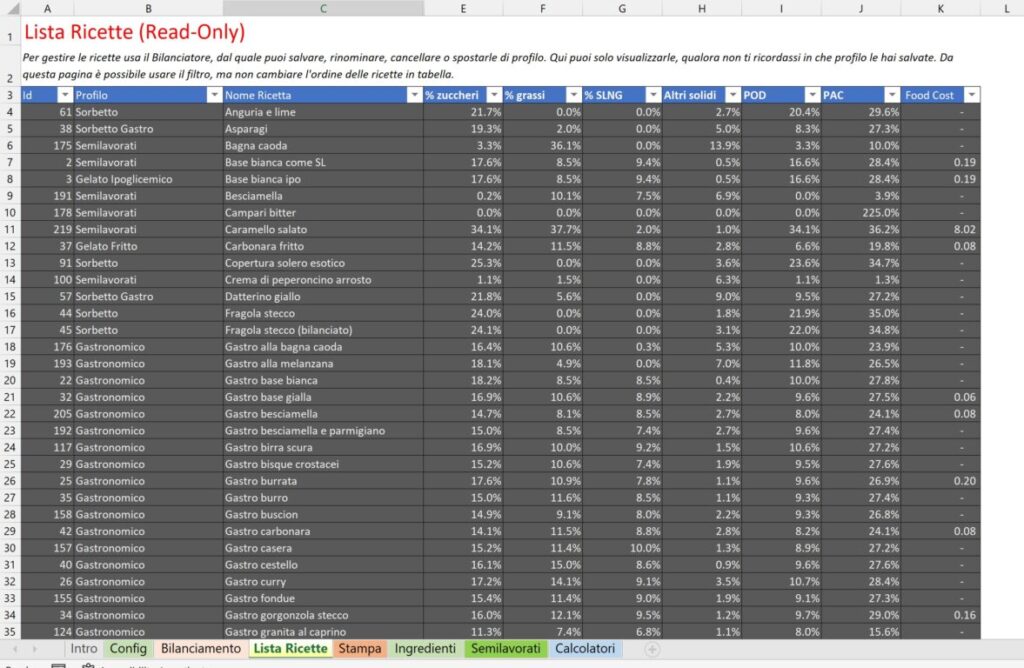Viewport: 1024px width, 668px height.
Task: Open the Profilo column filter dropdown
Action: (213, 95)
